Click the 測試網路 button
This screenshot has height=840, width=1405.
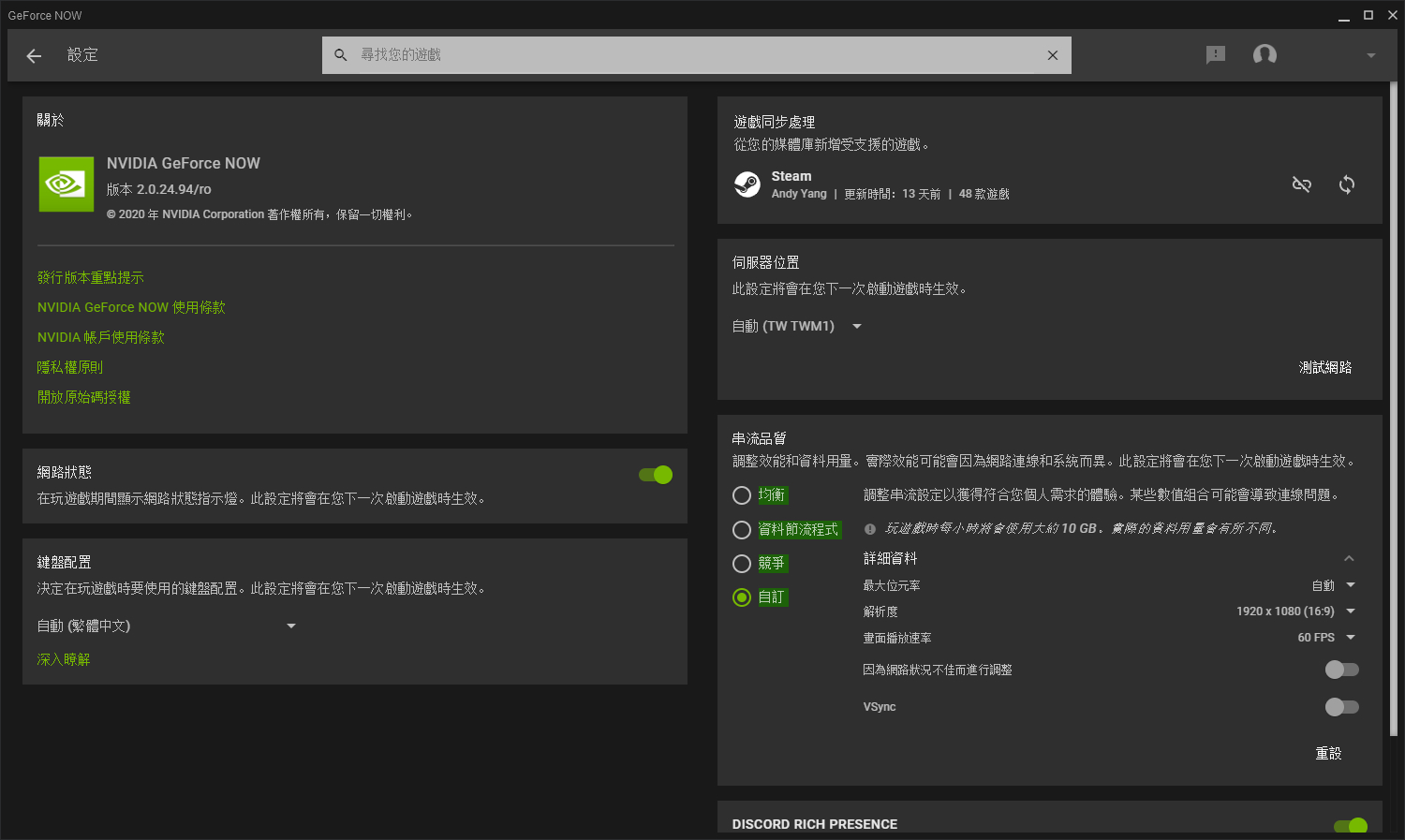pyautogui.click(x=1325, y=367)
